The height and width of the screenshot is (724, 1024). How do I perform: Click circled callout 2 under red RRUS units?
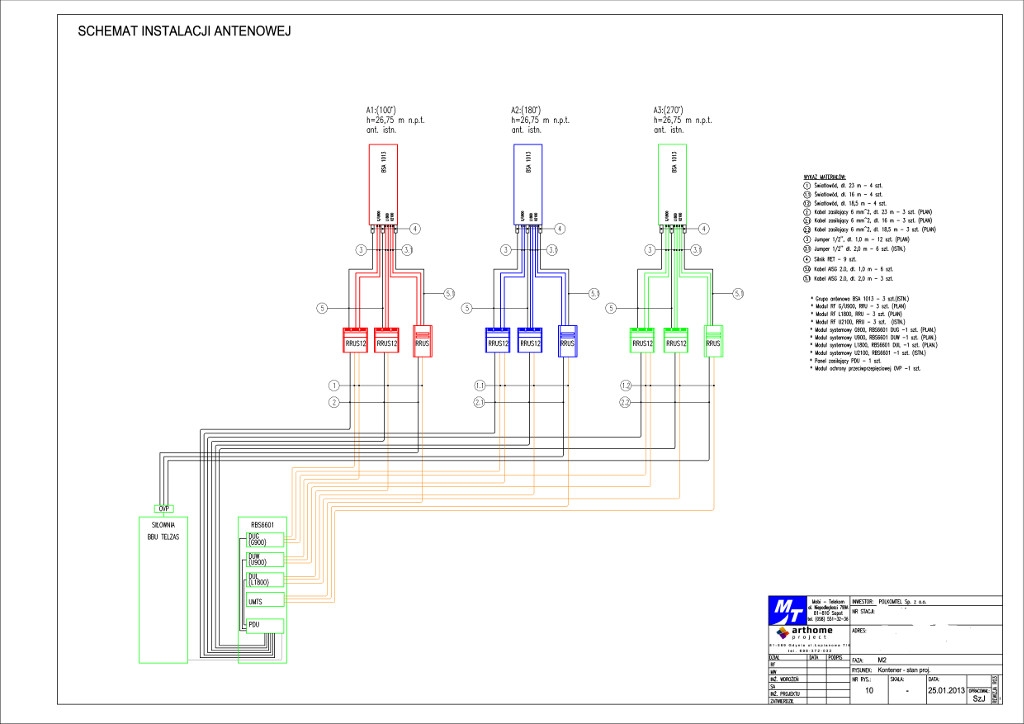[x=334, y=402]
